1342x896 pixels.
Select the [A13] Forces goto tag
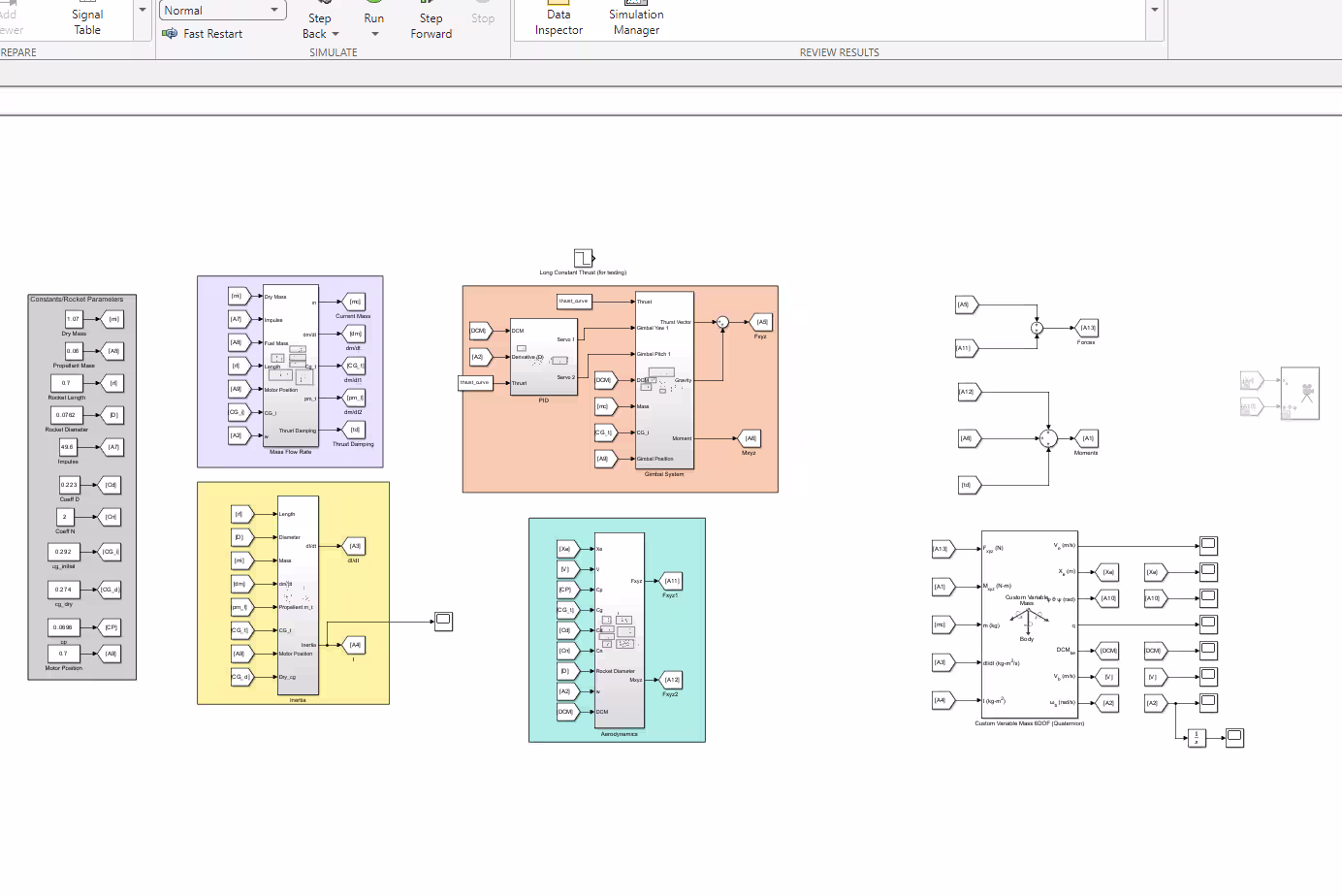coord(1086,328)
